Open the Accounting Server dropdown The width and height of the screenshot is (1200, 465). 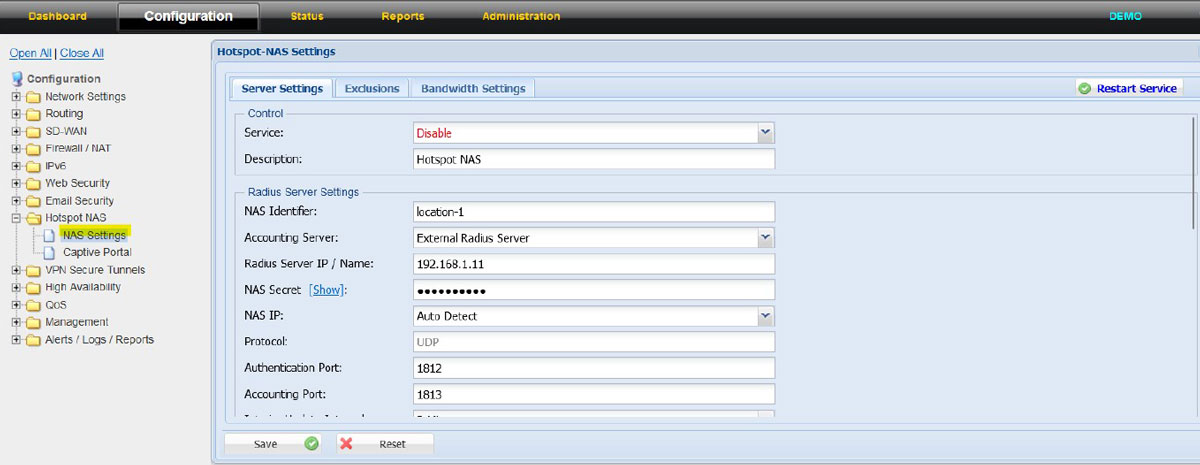765,238
